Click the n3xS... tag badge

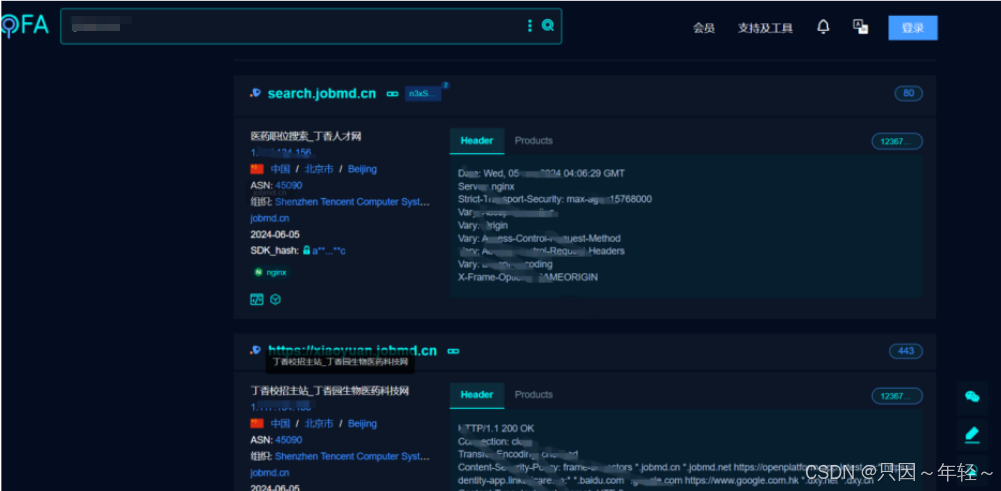point(423,94)
